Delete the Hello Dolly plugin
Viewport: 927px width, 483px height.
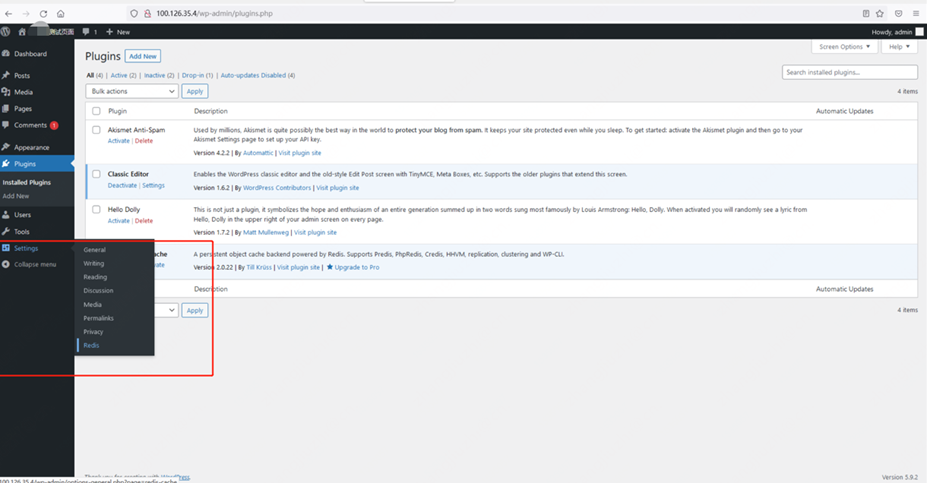point(144,221)
